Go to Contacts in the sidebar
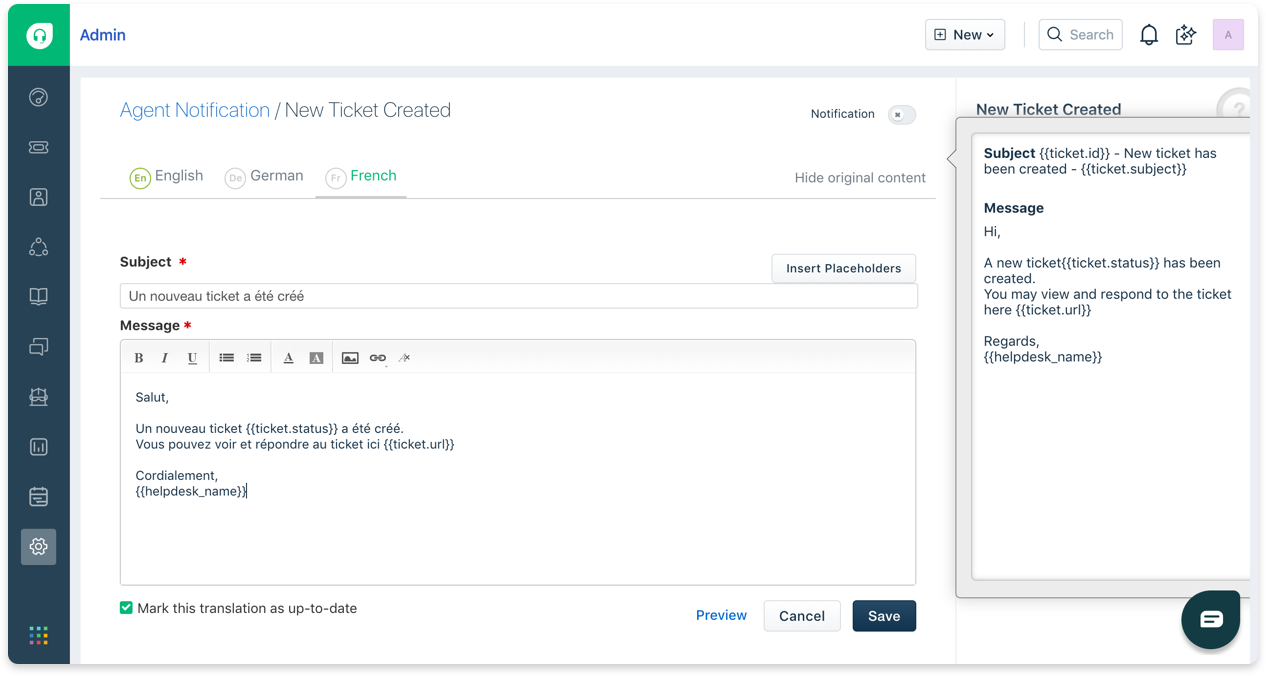 pyautogui.click(x=38, y=197)
